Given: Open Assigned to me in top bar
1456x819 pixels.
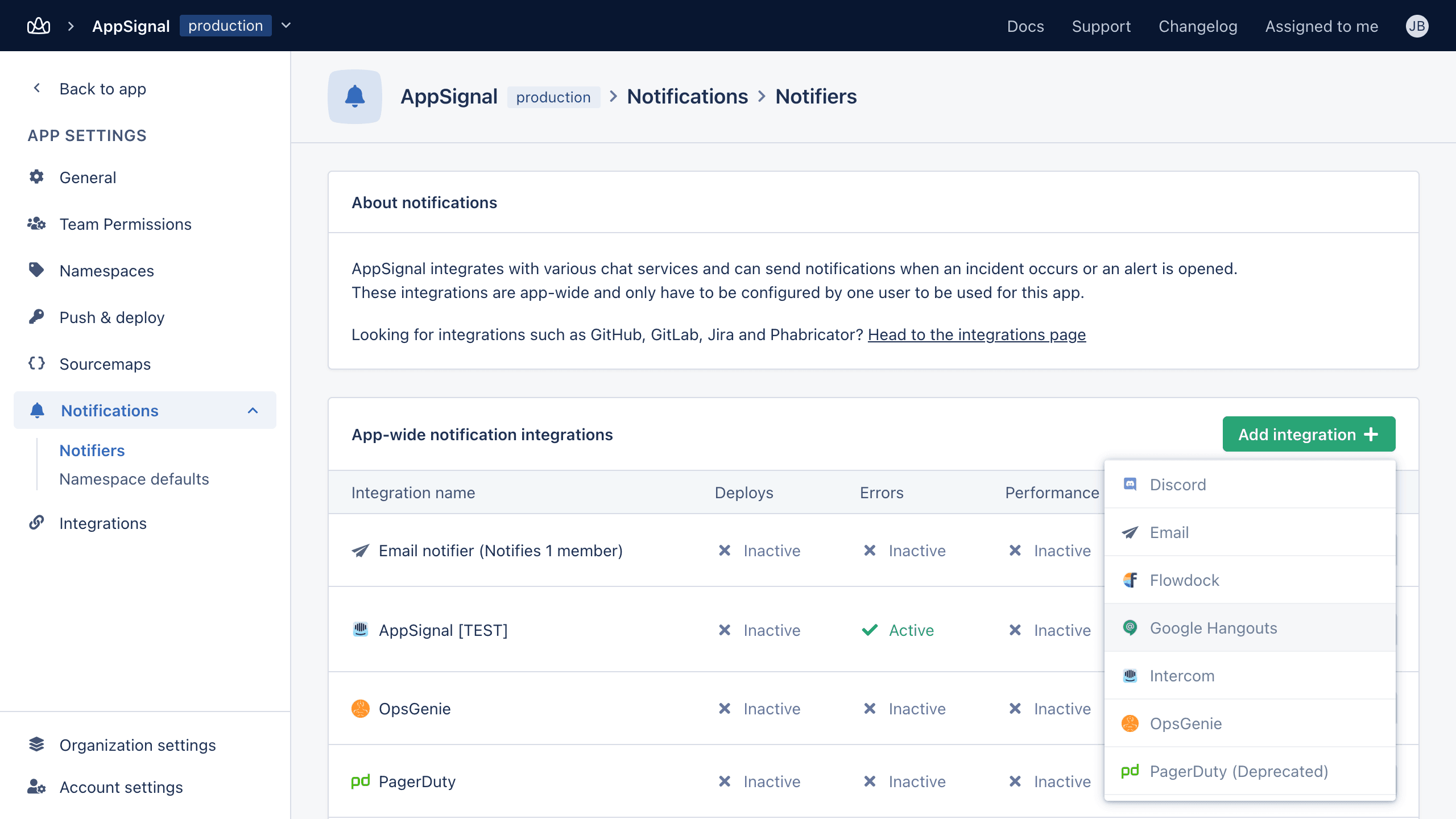Looking at the screenshot, I should click(x=1321, y=26).
